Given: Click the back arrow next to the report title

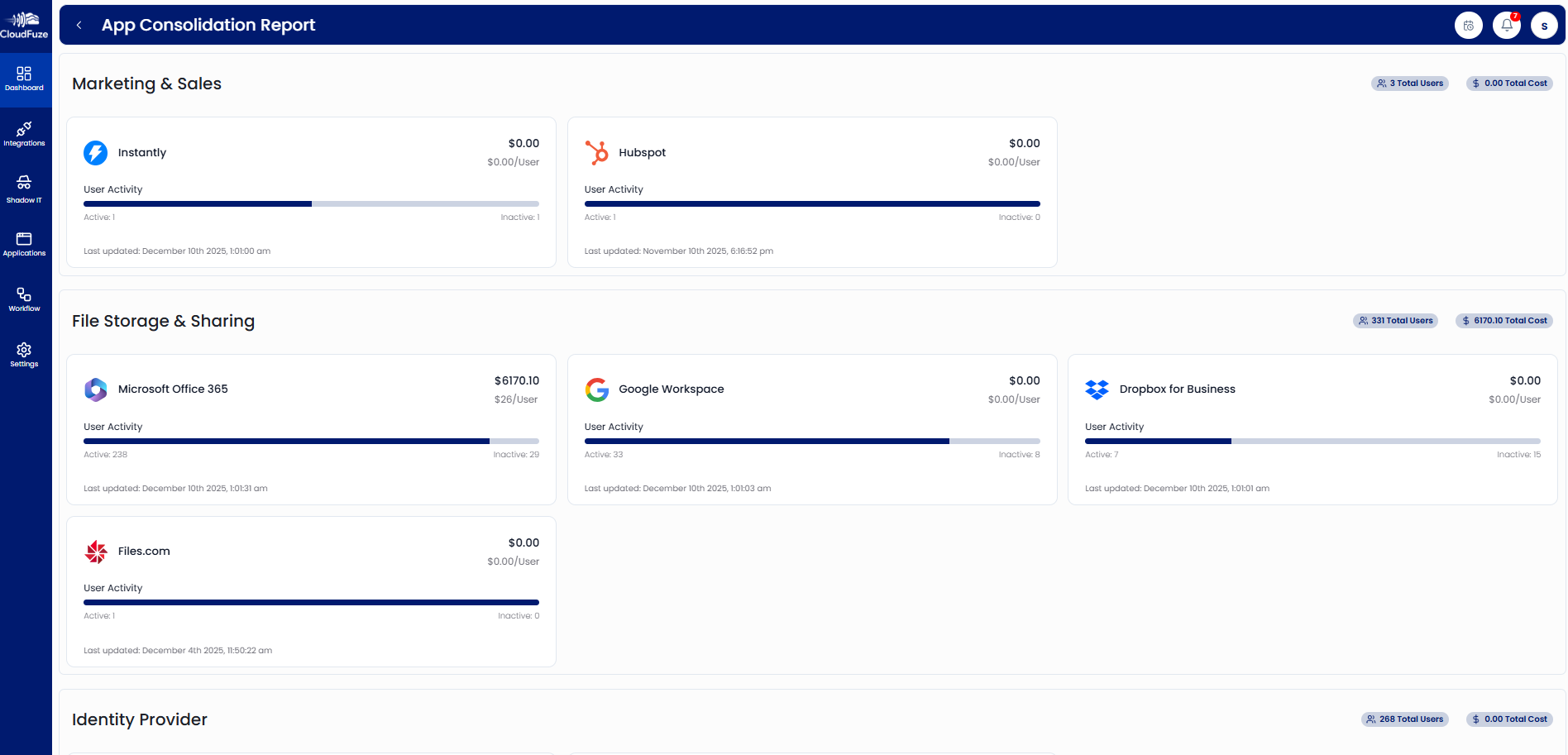Looking at the screenshot, I should coord(79,25).
